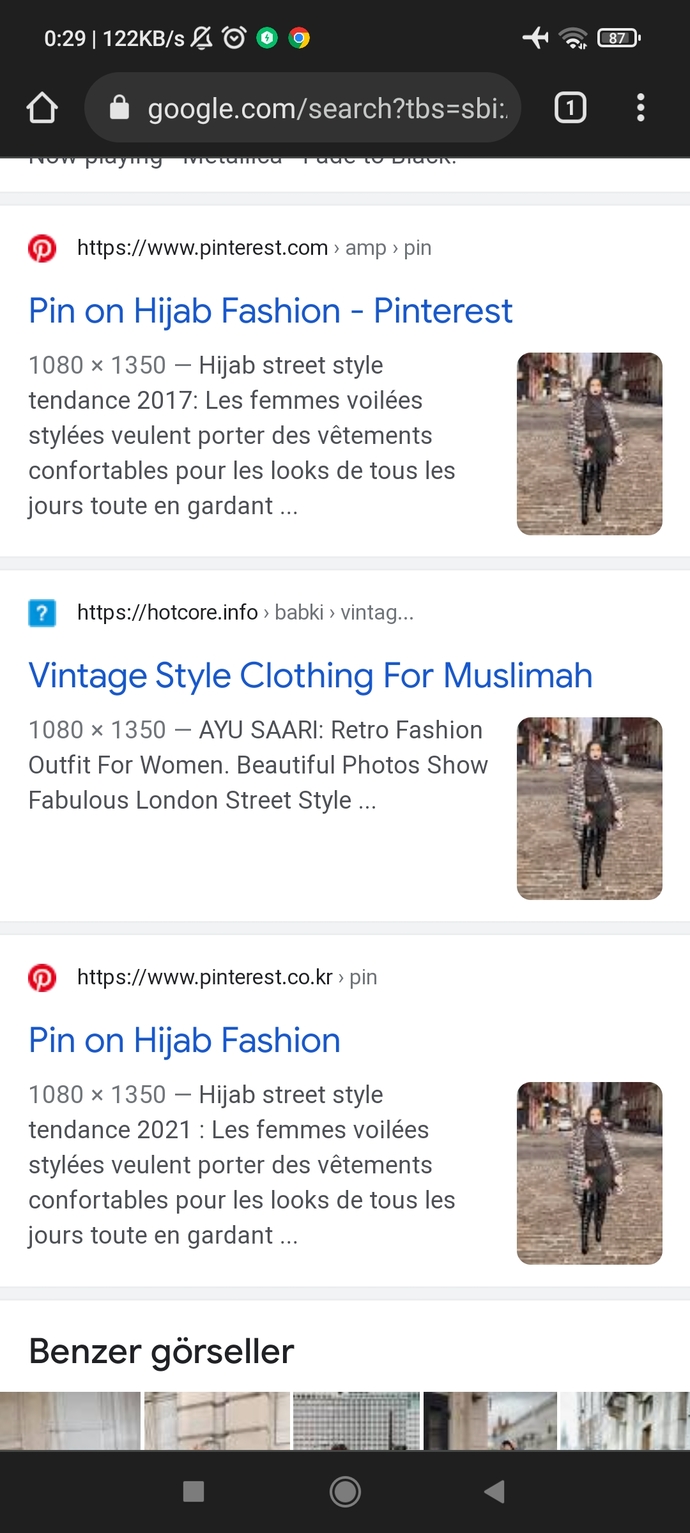The width and height of the screenshot is (690, 1533).
Task: Open Chrome's three-dot overflow menu
Action: click(x=640, y=108)
